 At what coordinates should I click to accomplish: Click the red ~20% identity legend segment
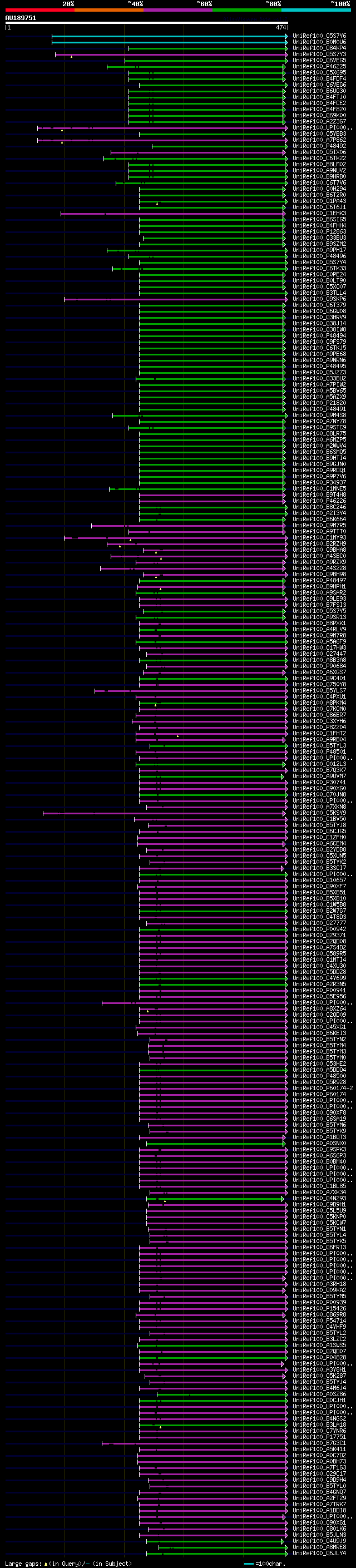click(x=39, y=11)
